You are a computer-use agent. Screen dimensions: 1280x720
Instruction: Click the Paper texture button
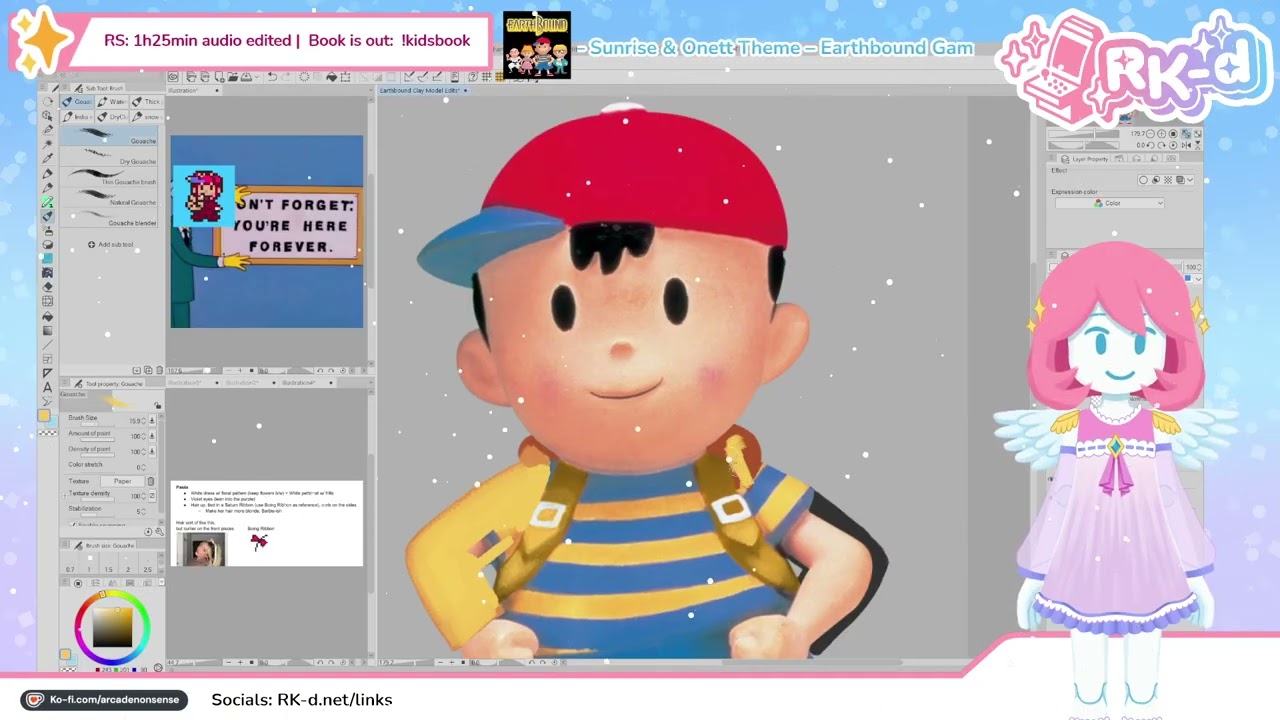click(x=122, y=481)
